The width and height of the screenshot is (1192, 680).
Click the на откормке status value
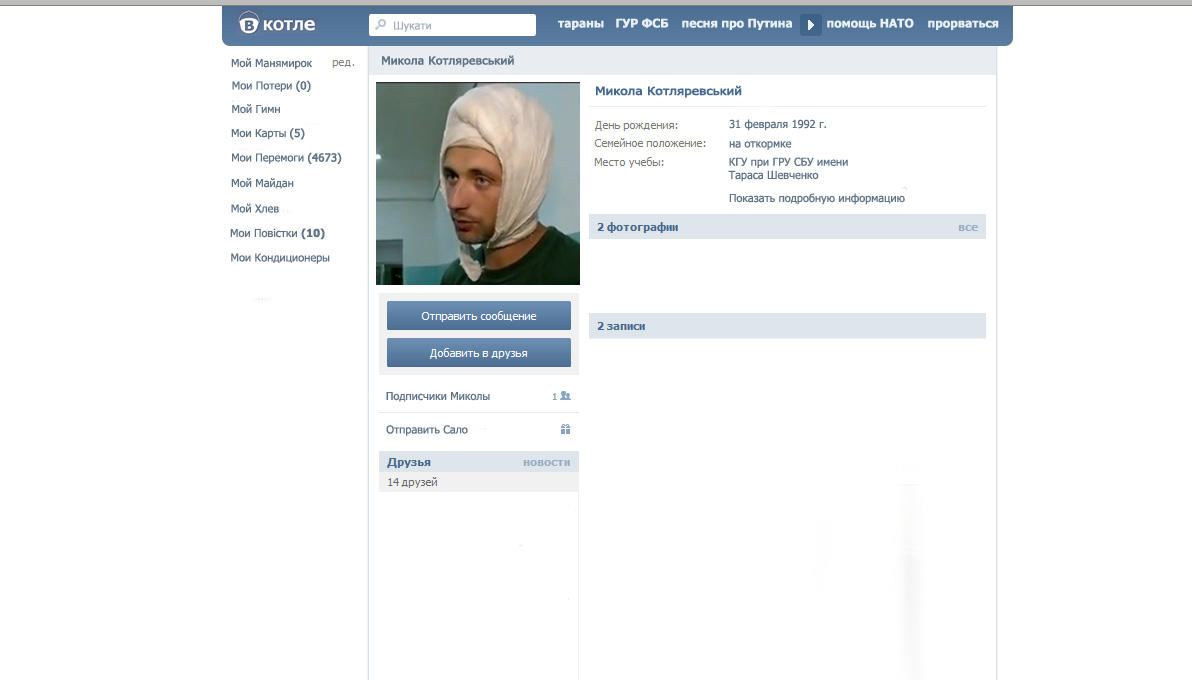[760, 144]
